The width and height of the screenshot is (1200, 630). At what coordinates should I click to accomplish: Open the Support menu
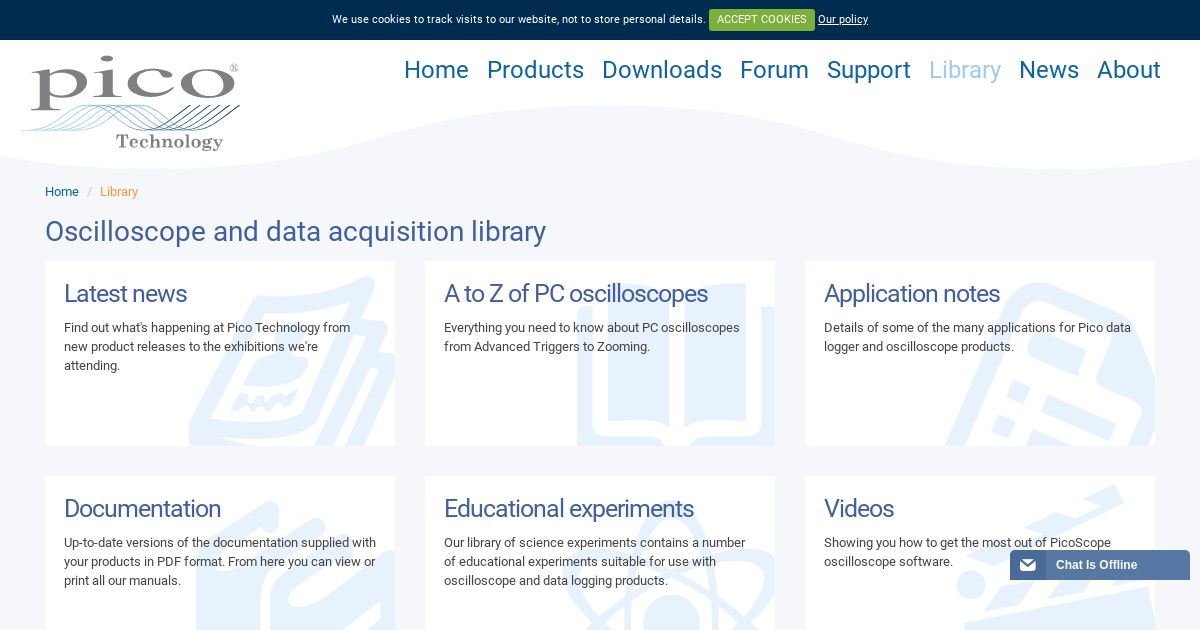(x=869, y=70)
